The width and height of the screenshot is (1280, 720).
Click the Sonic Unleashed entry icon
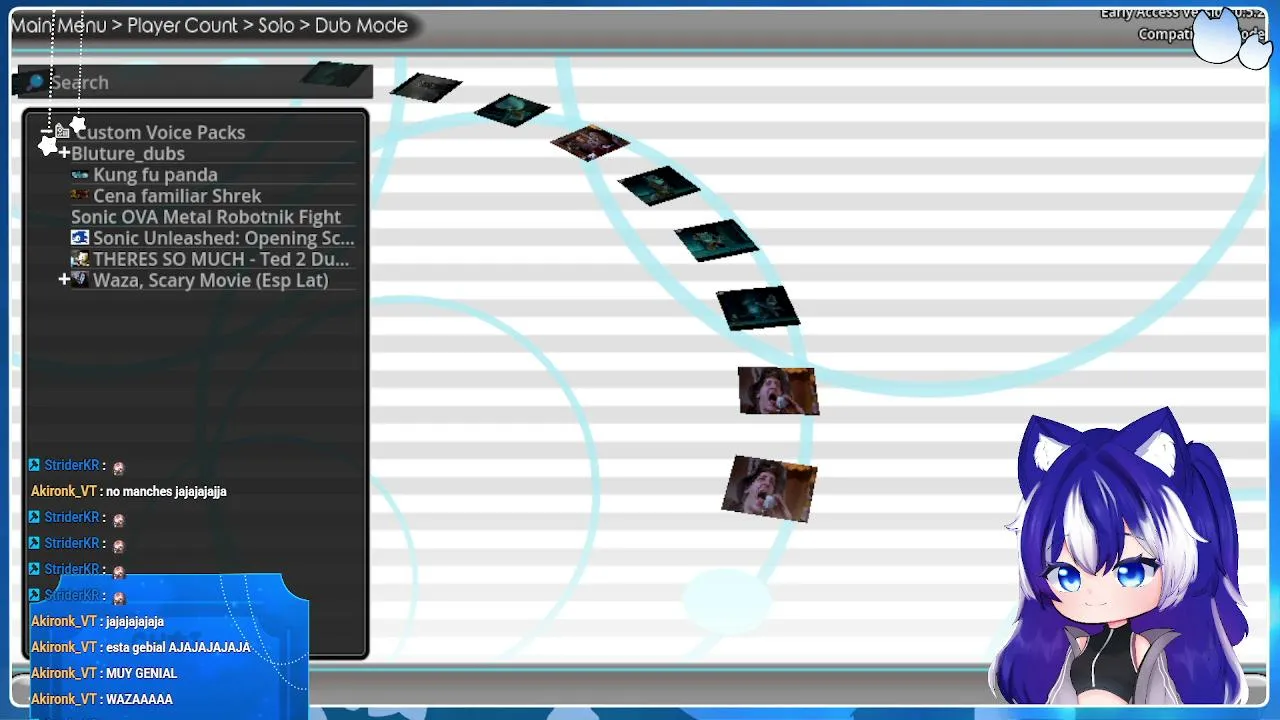tap(80, 238)
